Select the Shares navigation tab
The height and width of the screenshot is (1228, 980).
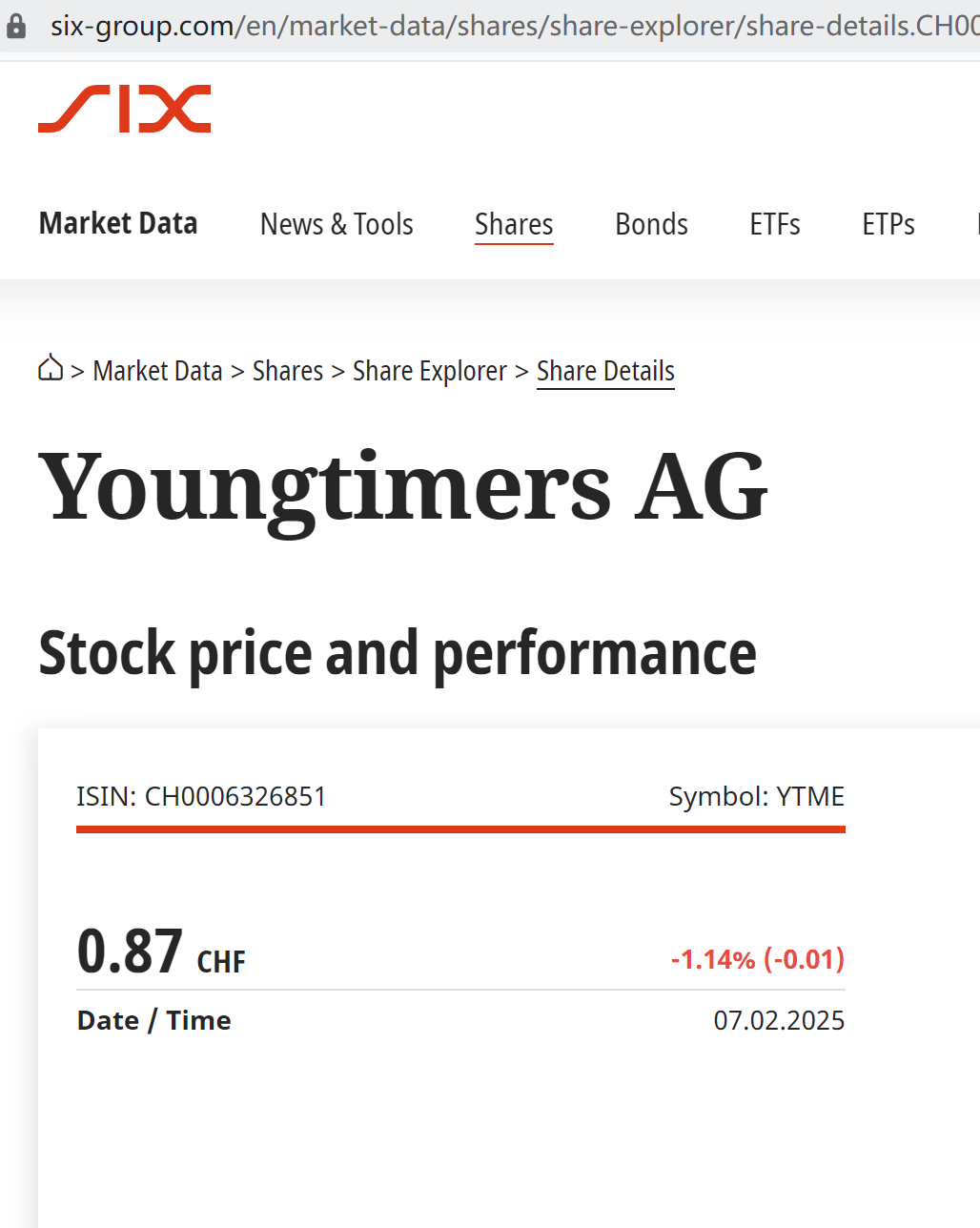pyautogui.click(x=514, y=224)
